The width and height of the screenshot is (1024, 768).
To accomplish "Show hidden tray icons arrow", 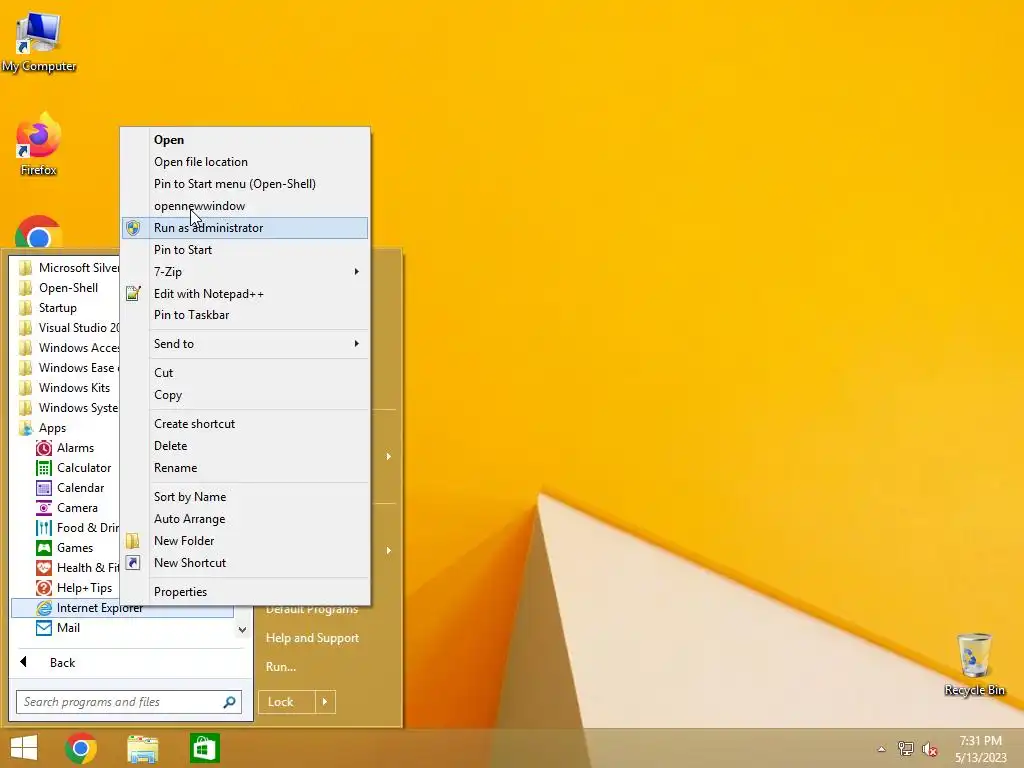I will (881, 749).
